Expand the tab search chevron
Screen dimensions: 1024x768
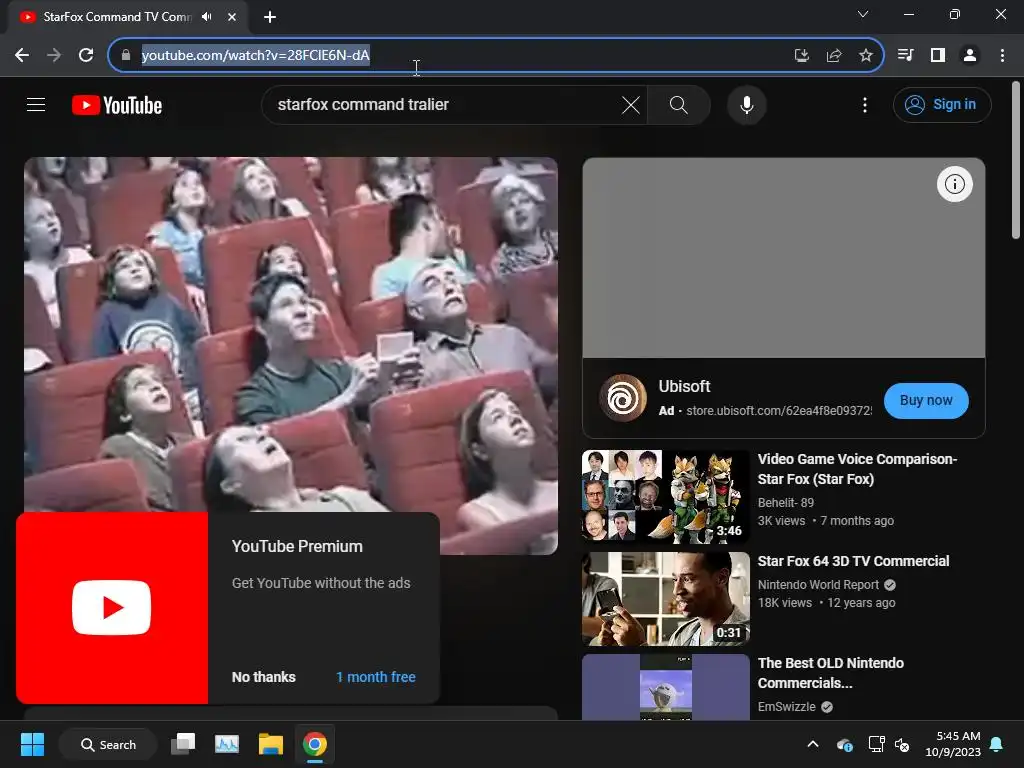coord(863,14)
